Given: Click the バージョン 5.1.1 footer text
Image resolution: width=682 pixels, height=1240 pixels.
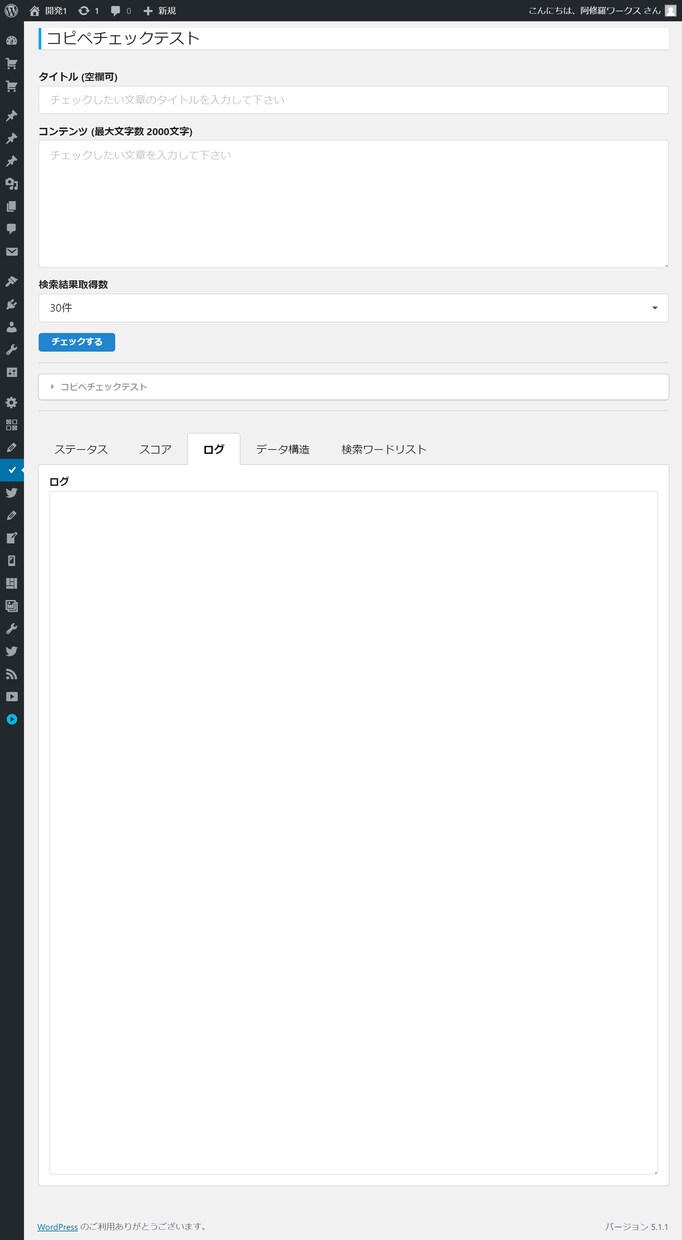Looking at the screenshot, I should [637, 1226].
